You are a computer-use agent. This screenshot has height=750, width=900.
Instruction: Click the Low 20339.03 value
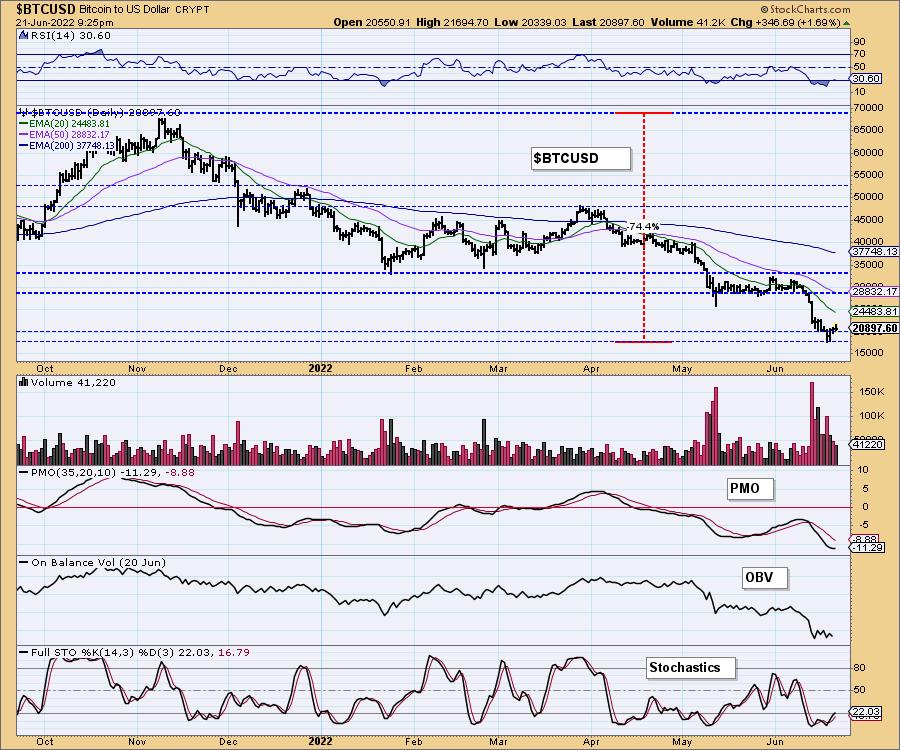530,22
